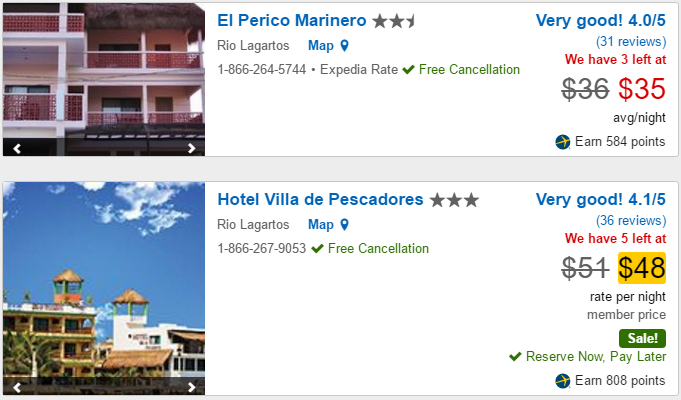Image resolution: width=681 pixels, height=400 pixels.
Task: Click the green Sale! badge
Action: [x=642, y=337]
